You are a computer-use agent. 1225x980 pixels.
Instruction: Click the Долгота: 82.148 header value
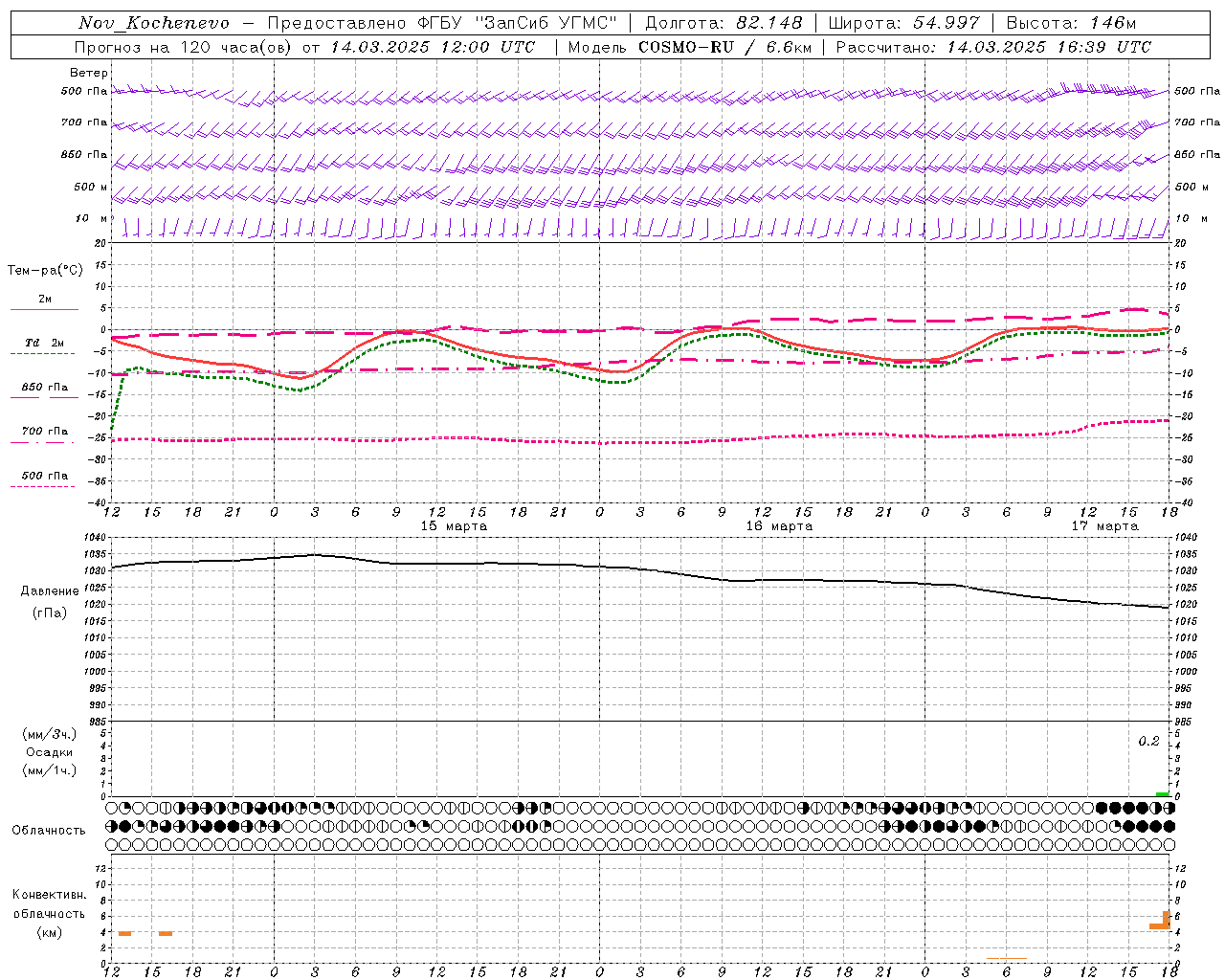[724, 23]
